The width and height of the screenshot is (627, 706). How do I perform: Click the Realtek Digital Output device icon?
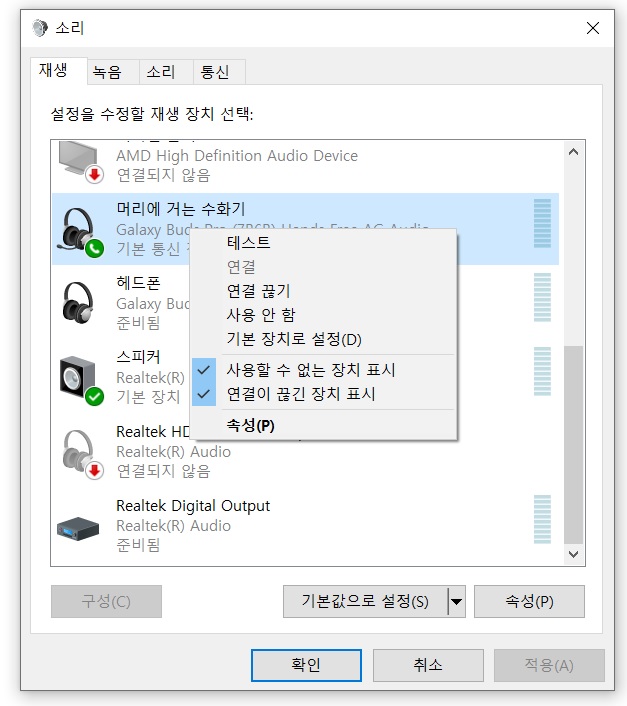[78, 529]
